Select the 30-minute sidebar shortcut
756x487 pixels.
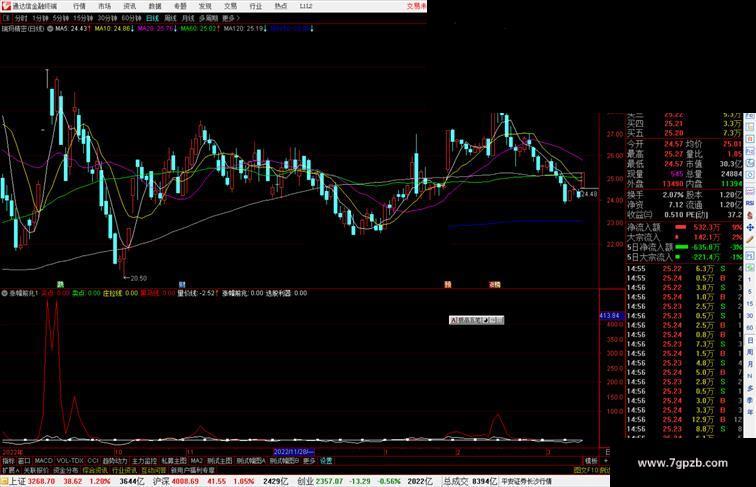750,316
